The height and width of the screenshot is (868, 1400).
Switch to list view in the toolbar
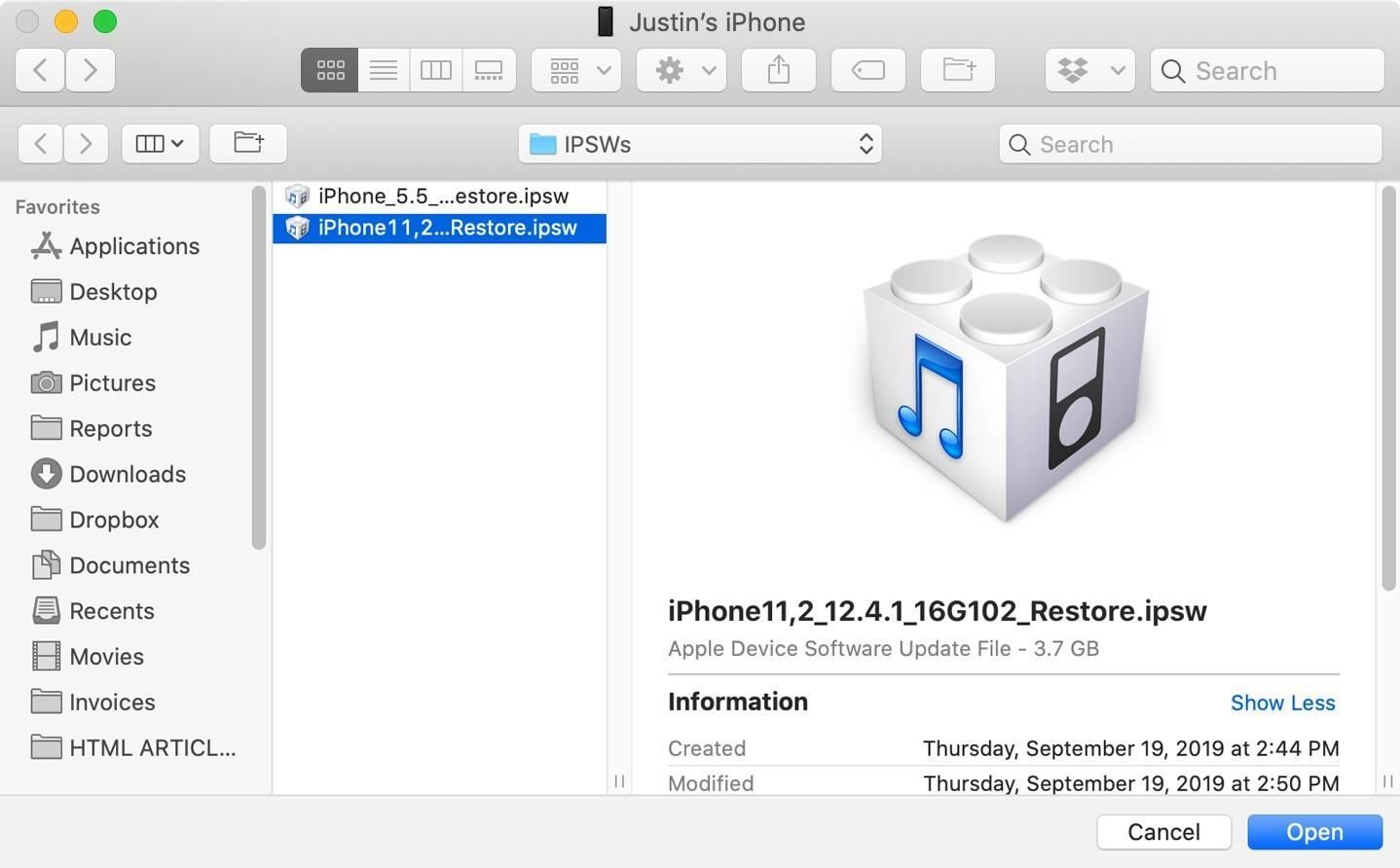click(383, 69)
